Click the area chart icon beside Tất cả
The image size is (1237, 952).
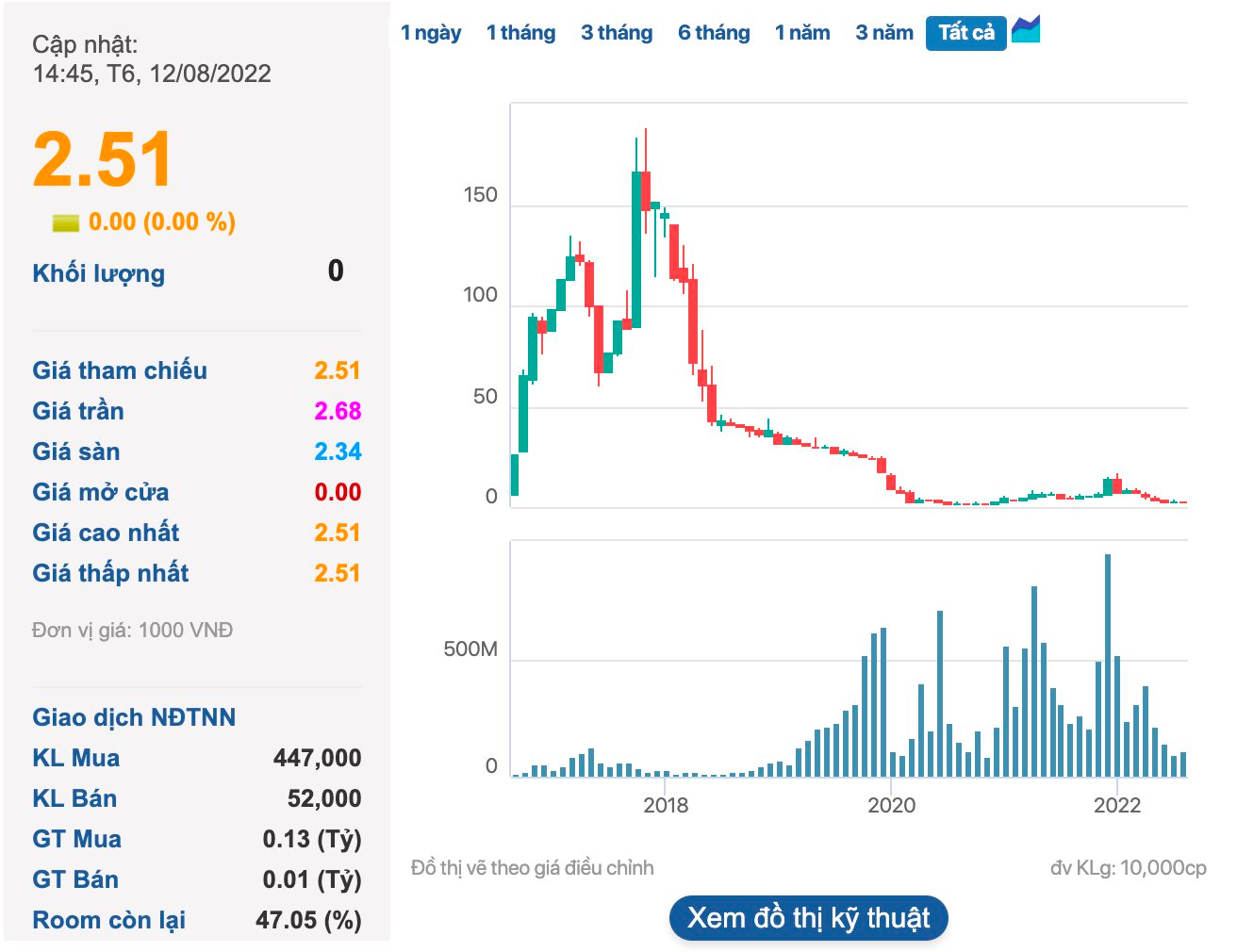click(1026, 30)
